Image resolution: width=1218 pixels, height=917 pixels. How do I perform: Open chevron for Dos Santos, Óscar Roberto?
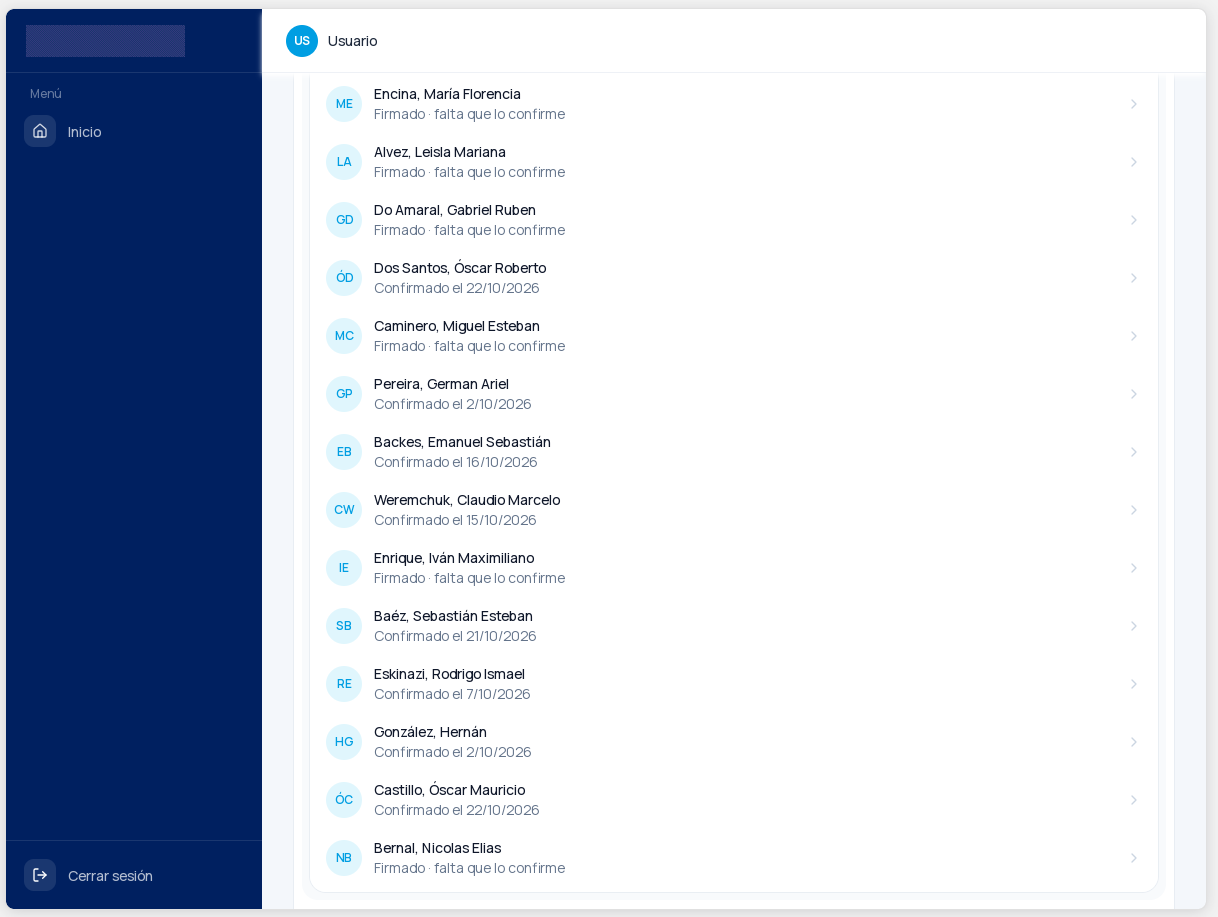(x=1134, y=278)
